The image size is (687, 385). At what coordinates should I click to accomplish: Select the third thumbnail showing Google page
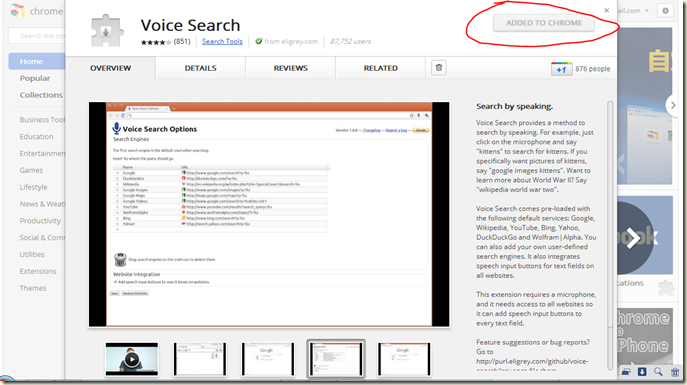[268, 360]
